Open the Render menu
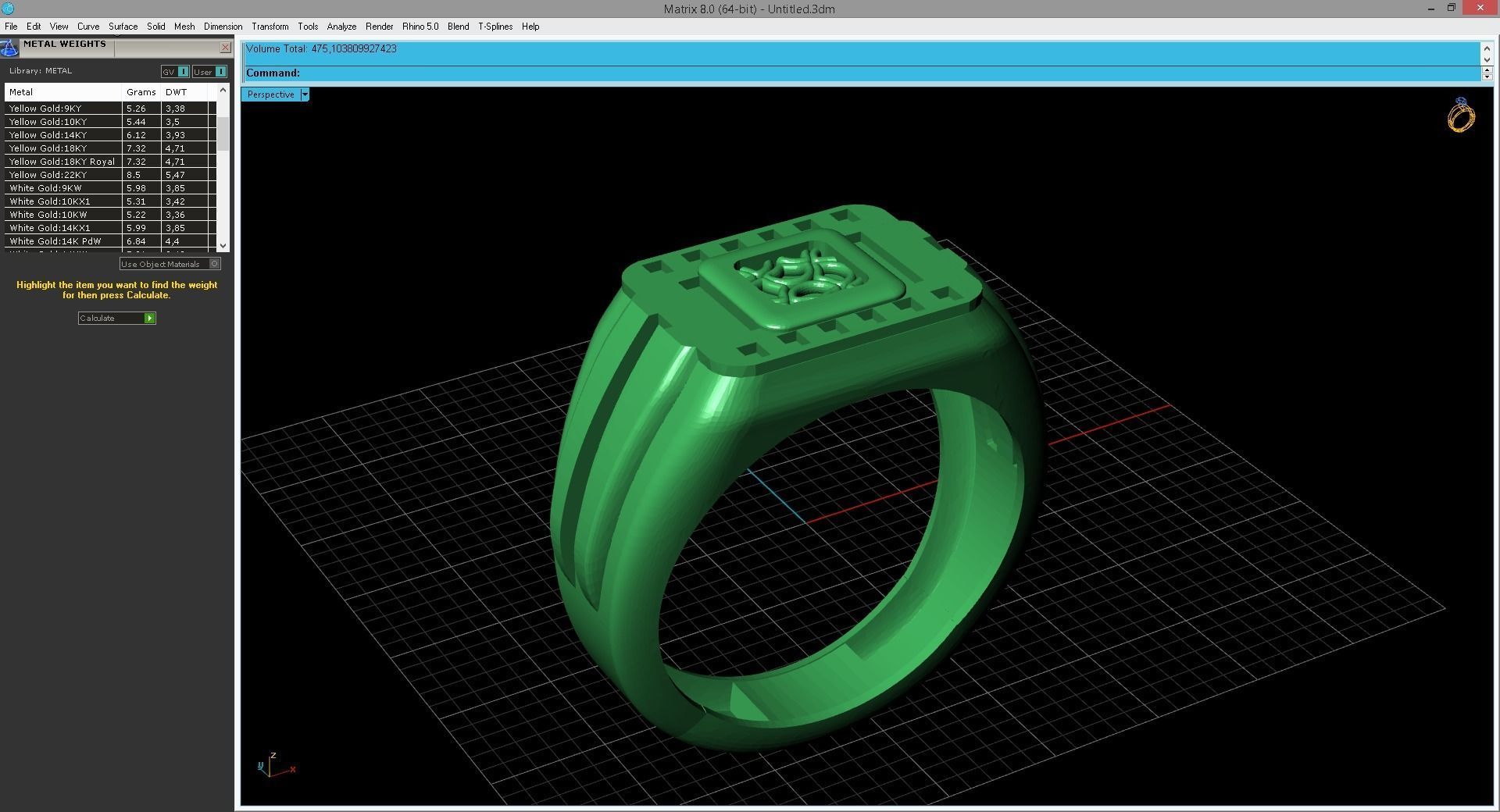Image resolution: width=1500 pixels, height=812 pixels. coord(379,27)
